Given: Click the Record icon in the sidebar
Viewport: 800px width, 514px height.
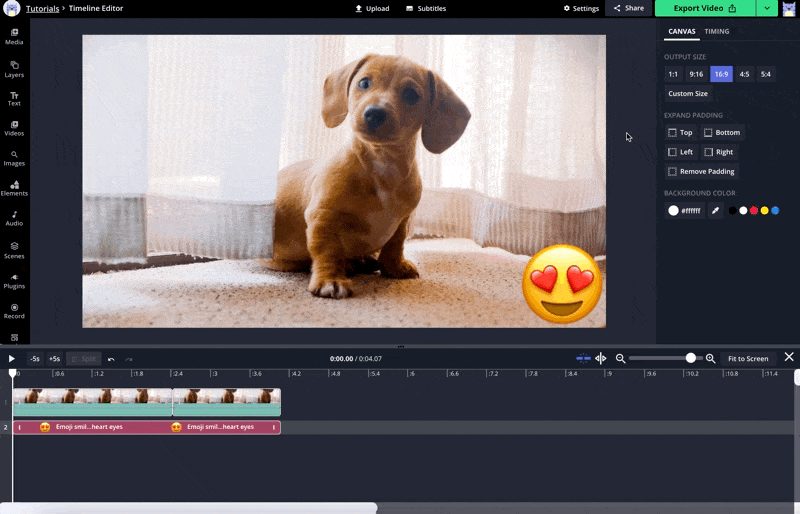Looking at the screenshot, I should tap(14, 311).
